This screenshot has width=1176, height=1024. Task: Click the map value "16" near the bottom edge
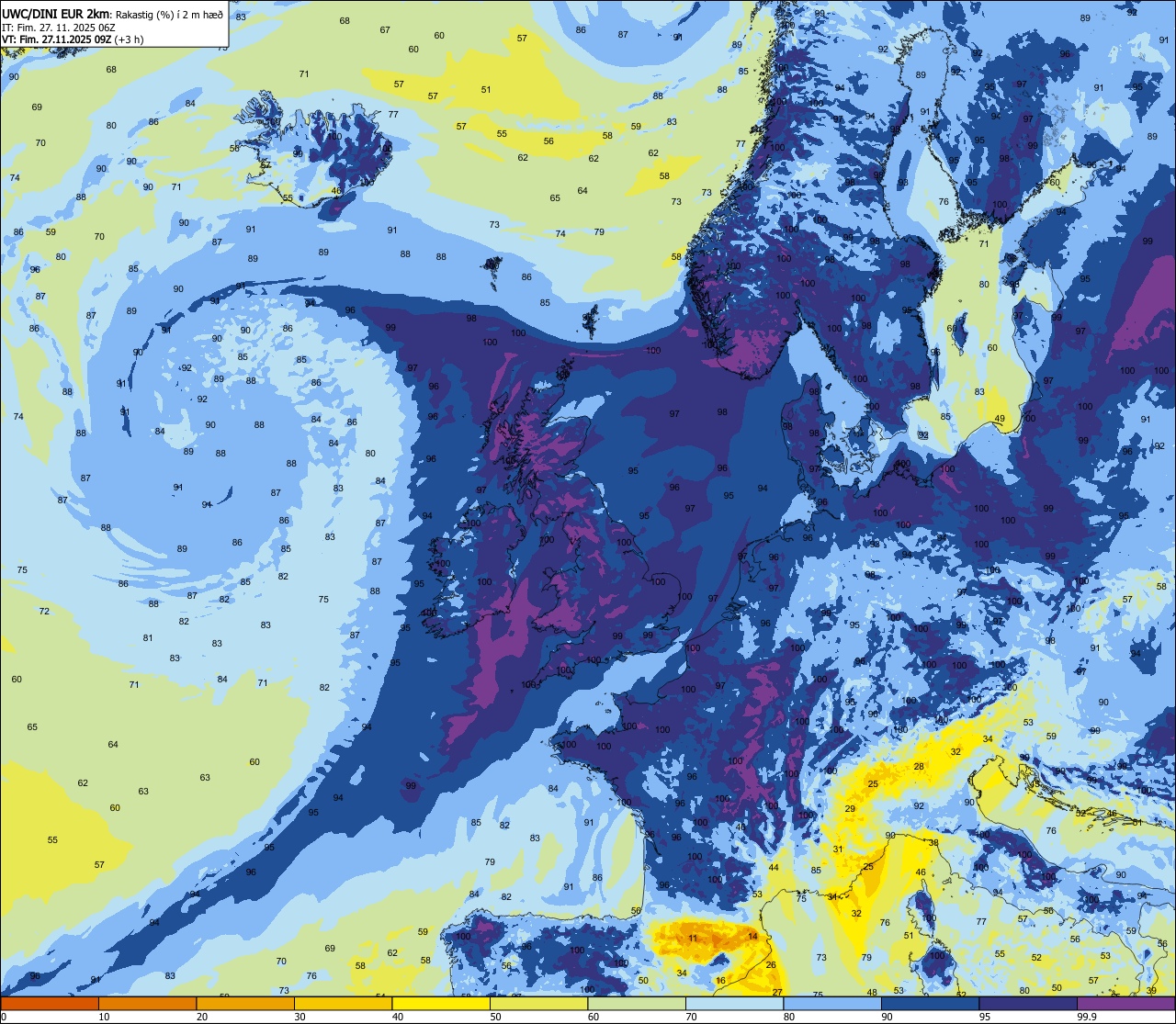tap(720, 981)
